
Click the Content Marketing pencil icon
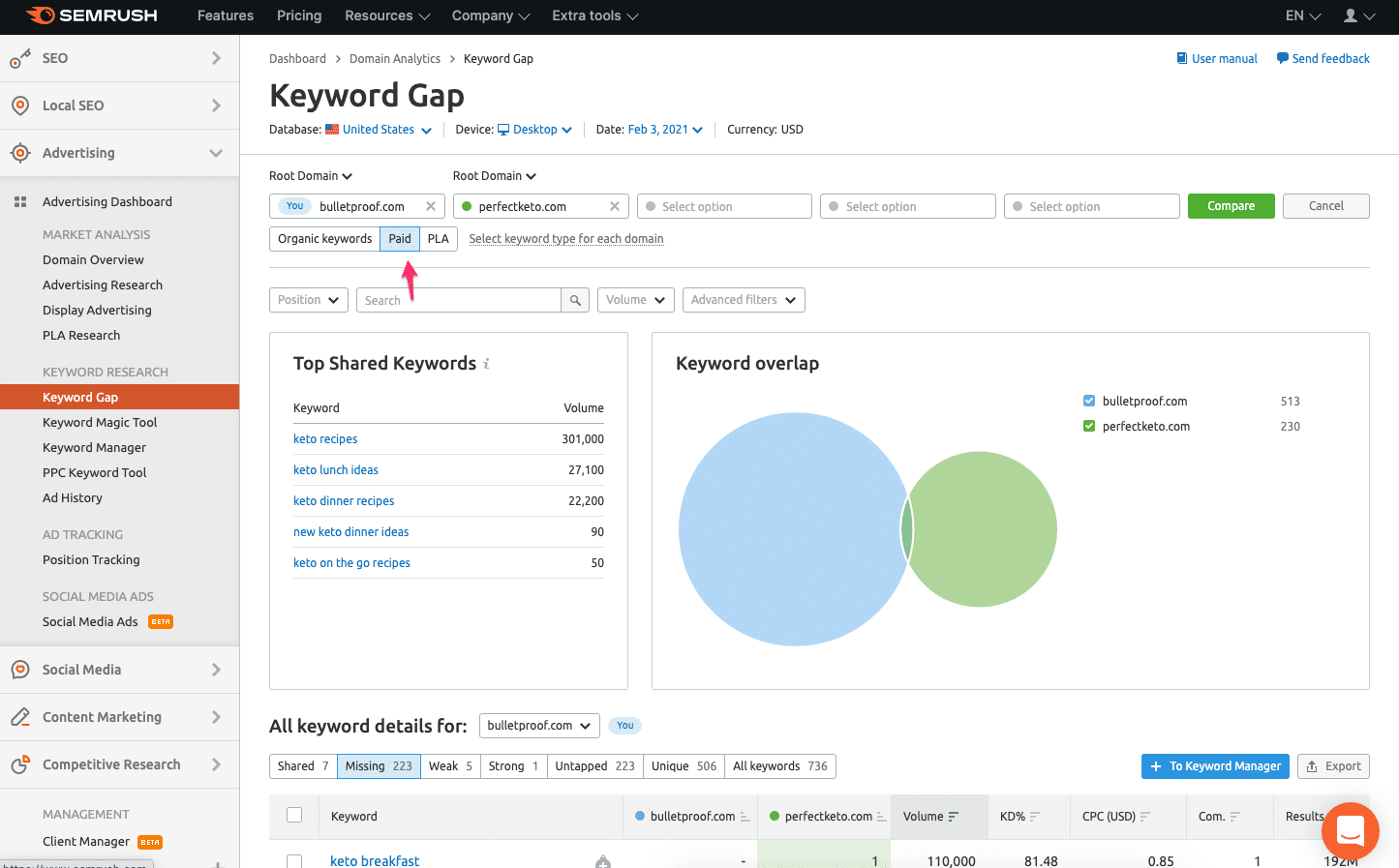click(x=20, y=717)
